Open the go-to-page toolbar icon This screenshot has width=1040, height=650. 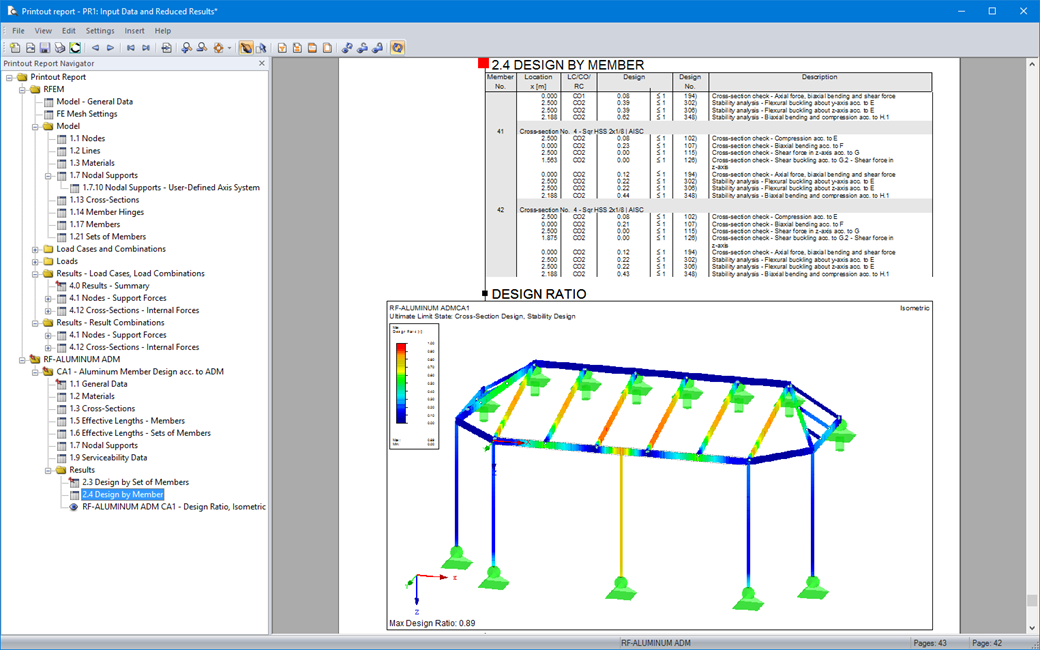pos(166,48)
